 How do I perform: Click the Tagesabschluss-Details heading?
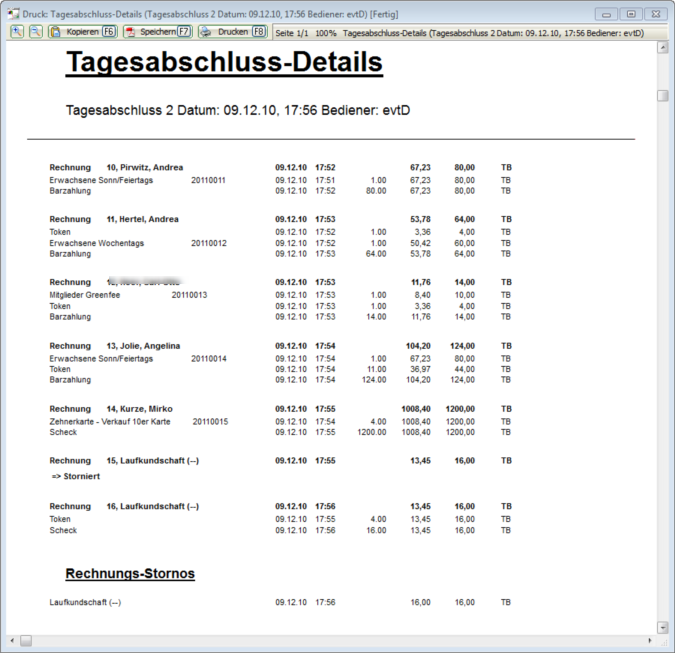click(x=224, y=63)
